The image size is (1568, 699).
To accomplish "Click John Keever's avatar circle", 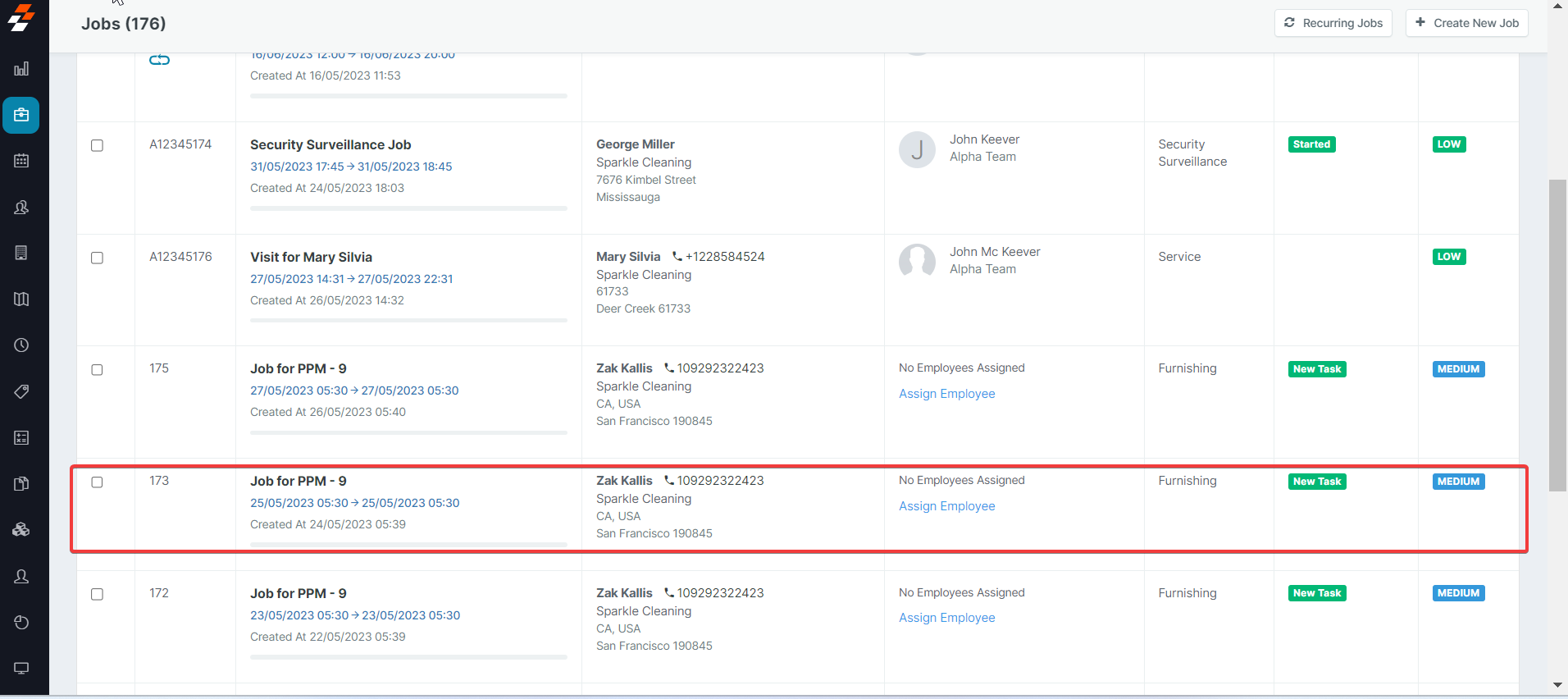I will point(917,149).
